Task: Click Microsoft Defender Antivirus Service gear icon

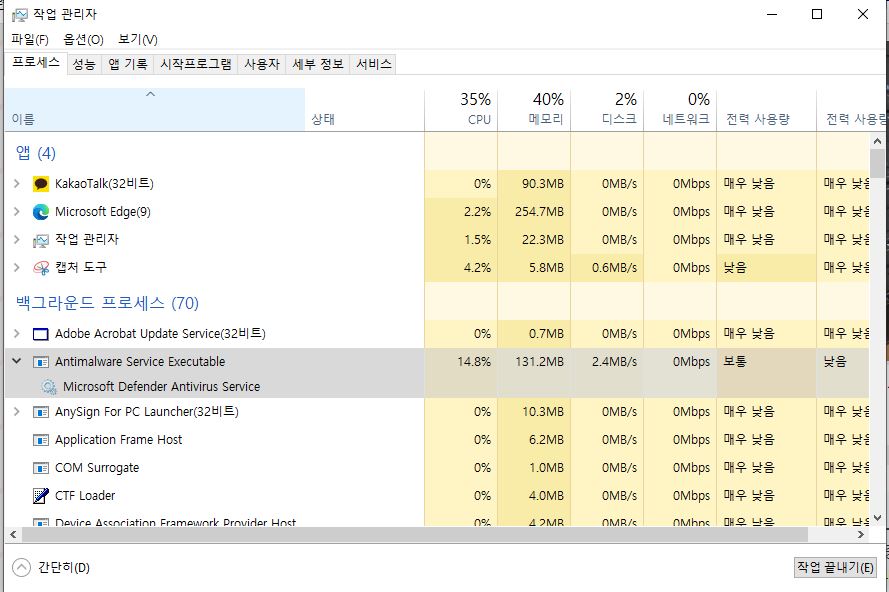Action: pyautogui.click(x=49, y=387)
